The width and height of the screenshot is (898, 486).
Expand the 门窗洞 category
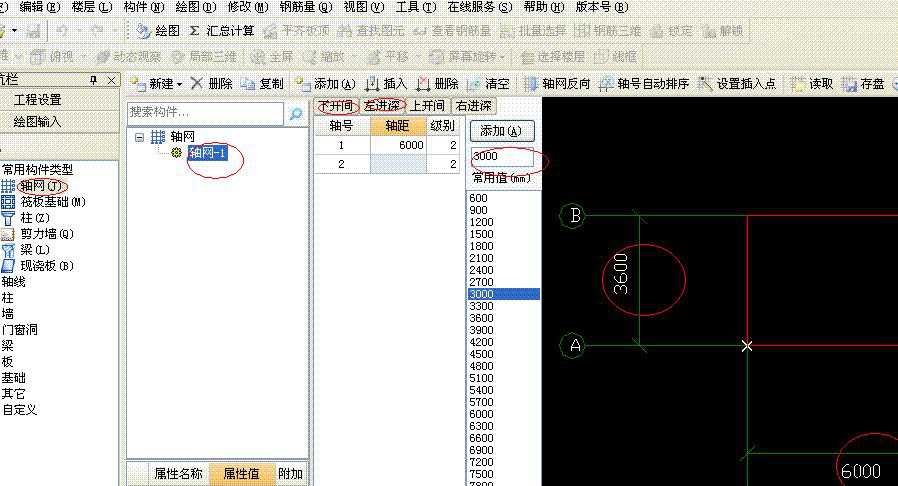pyautogui.click(x=19, y=330)
